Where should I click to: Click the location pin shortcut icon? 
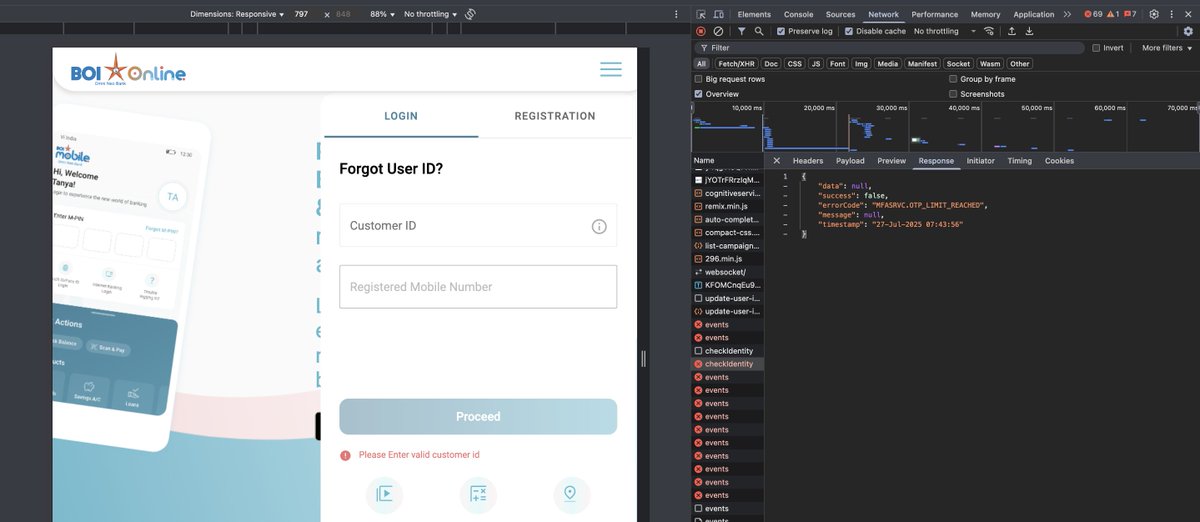[x=571, y=494]
